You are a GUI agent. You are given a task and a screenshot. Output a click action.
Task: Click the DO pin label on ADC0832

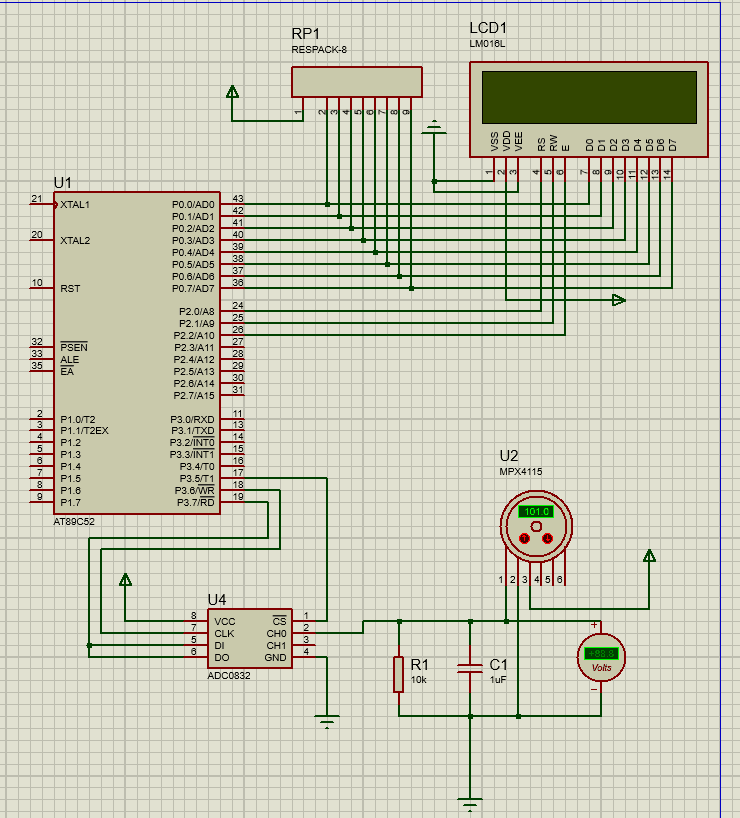pos(222,657)
